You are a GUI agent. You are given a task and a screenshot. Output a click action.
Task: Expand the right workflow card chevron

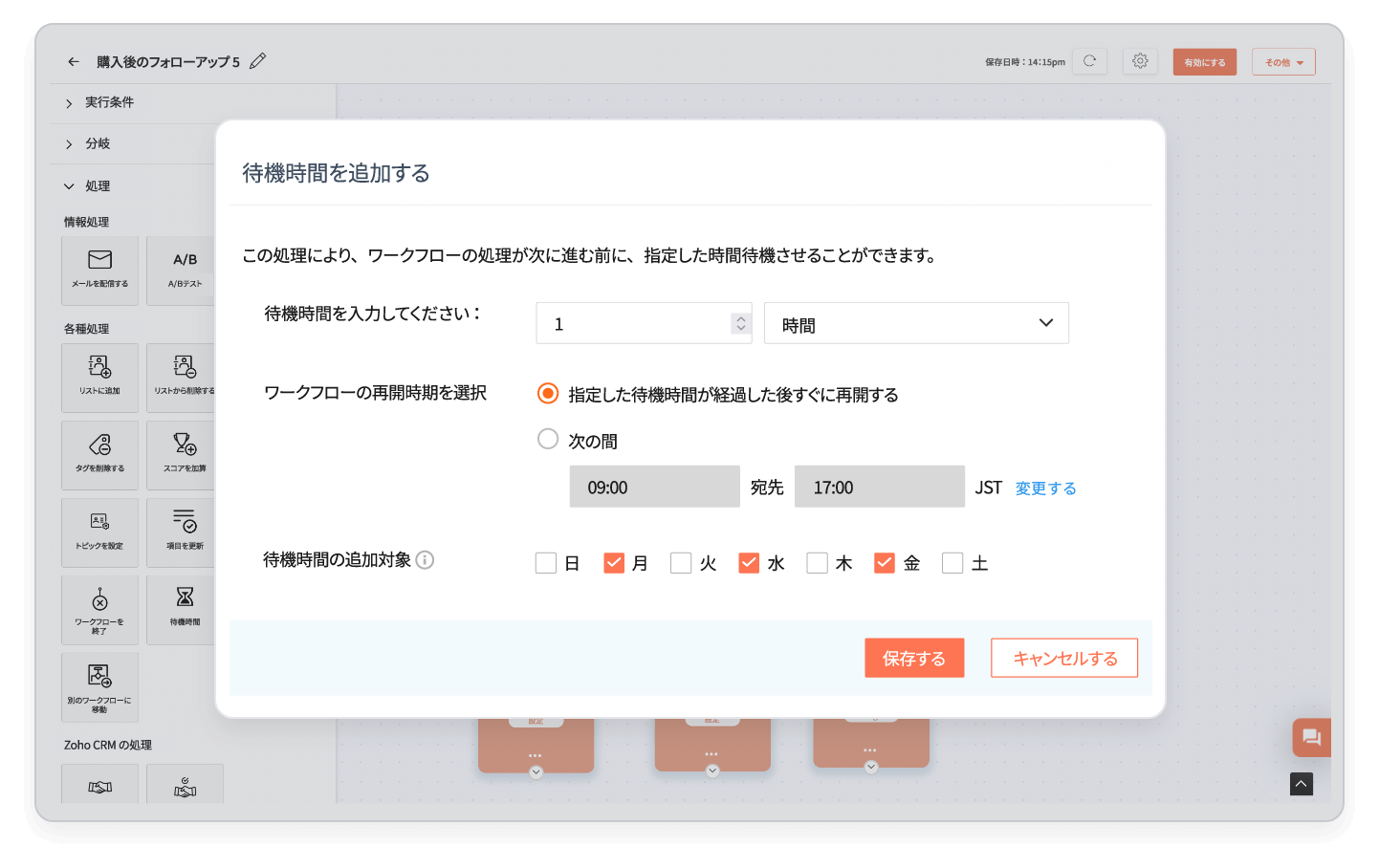[870, 767]
